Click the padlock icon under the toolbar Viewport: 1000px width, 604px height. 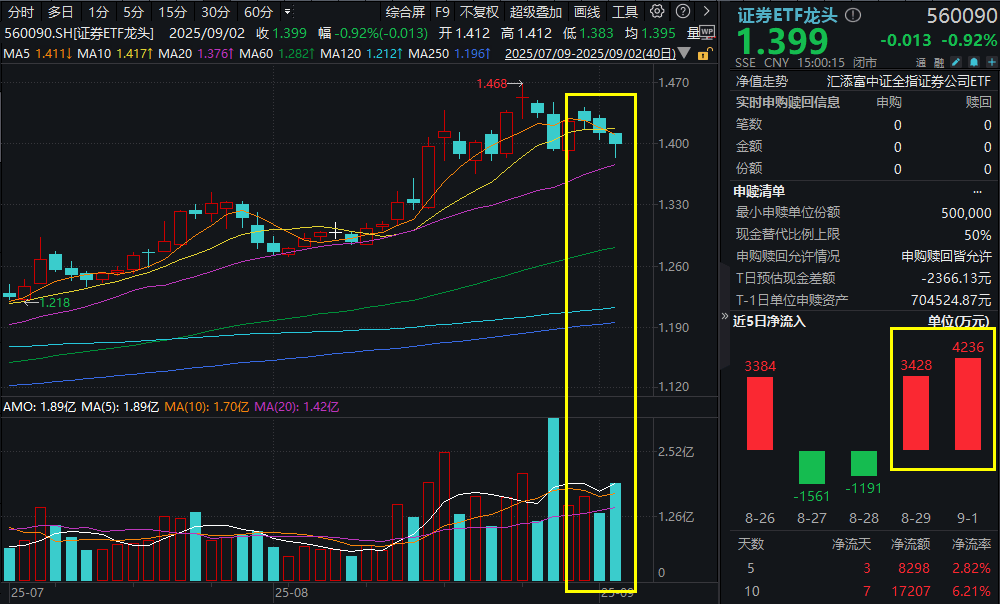(x=704, y=54)
